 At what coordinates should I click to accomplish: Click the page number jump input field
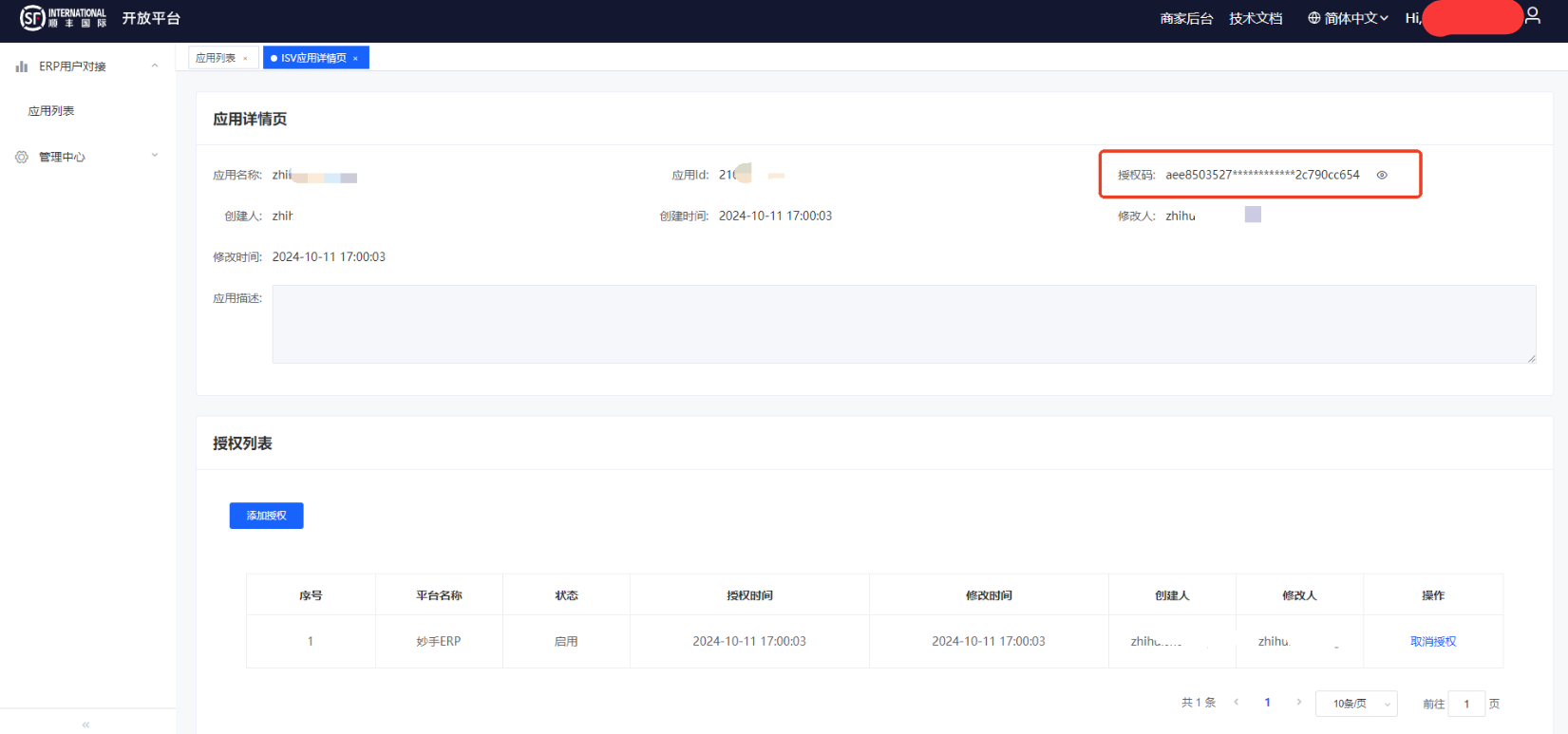(x=1465, y=704)
